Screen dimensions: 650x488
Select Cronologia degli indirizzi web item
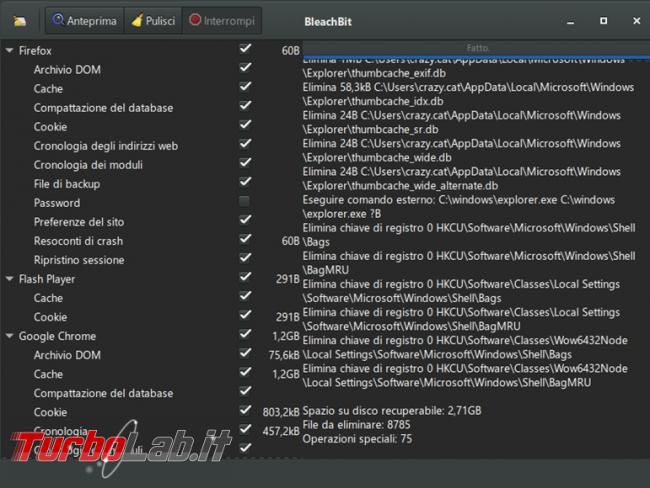point(106,146)
